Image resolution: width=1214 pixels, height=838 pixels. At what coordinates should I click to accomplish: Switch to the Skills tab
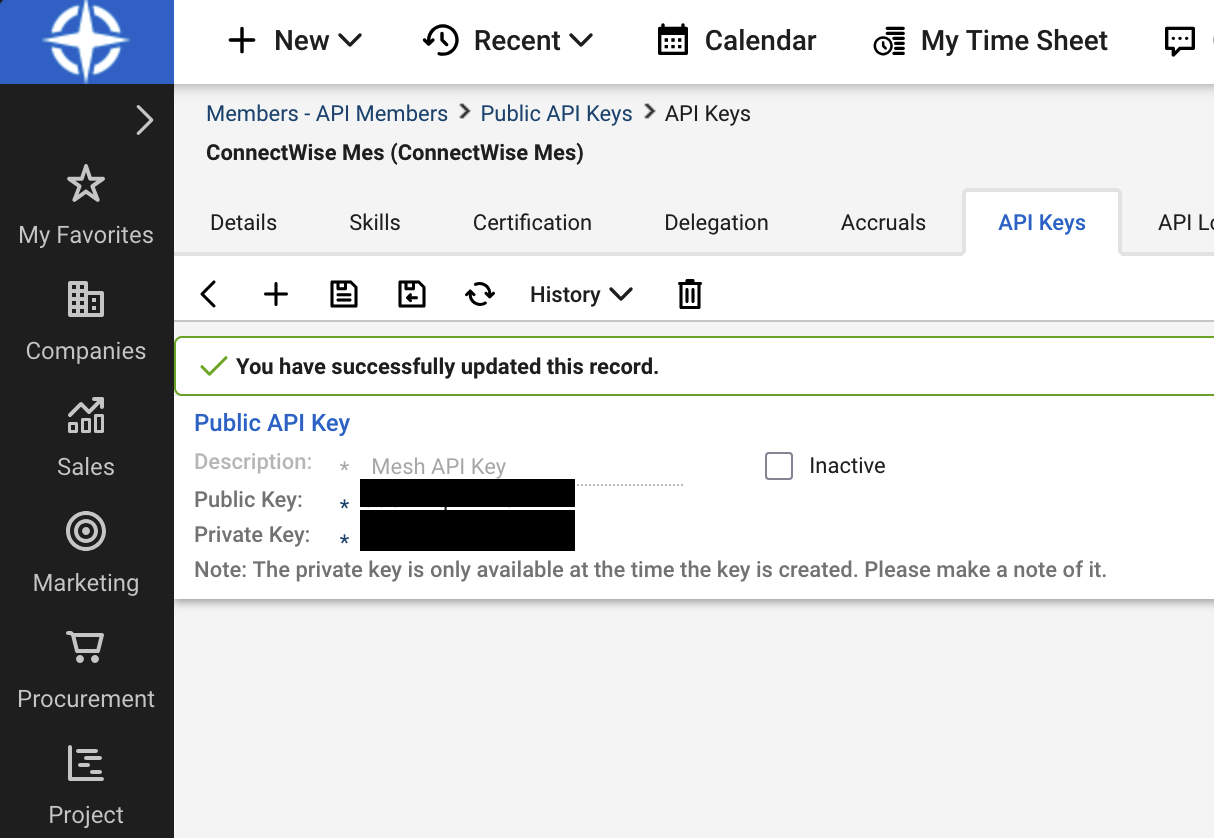pos(375,222)
